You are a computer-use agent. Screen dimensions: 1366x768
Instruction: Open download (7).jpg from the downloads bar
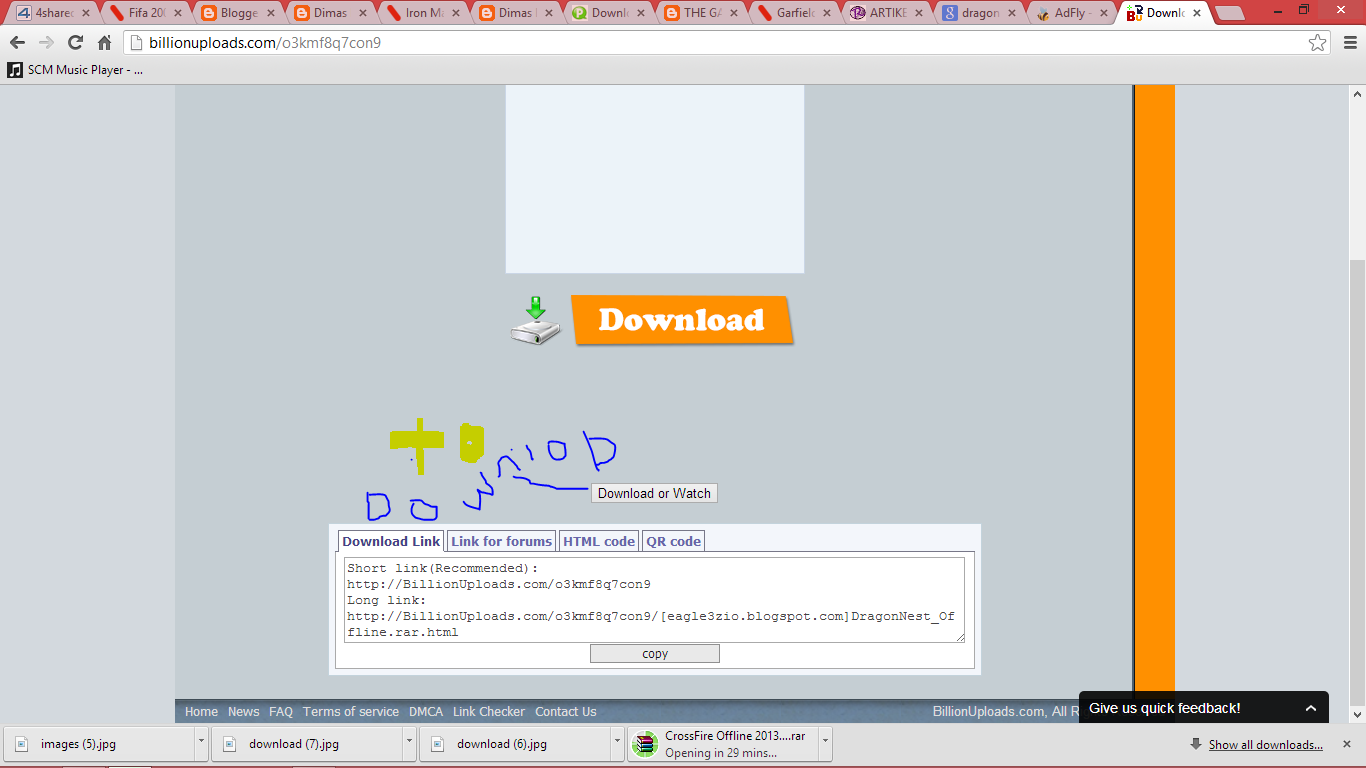point(307,744)
